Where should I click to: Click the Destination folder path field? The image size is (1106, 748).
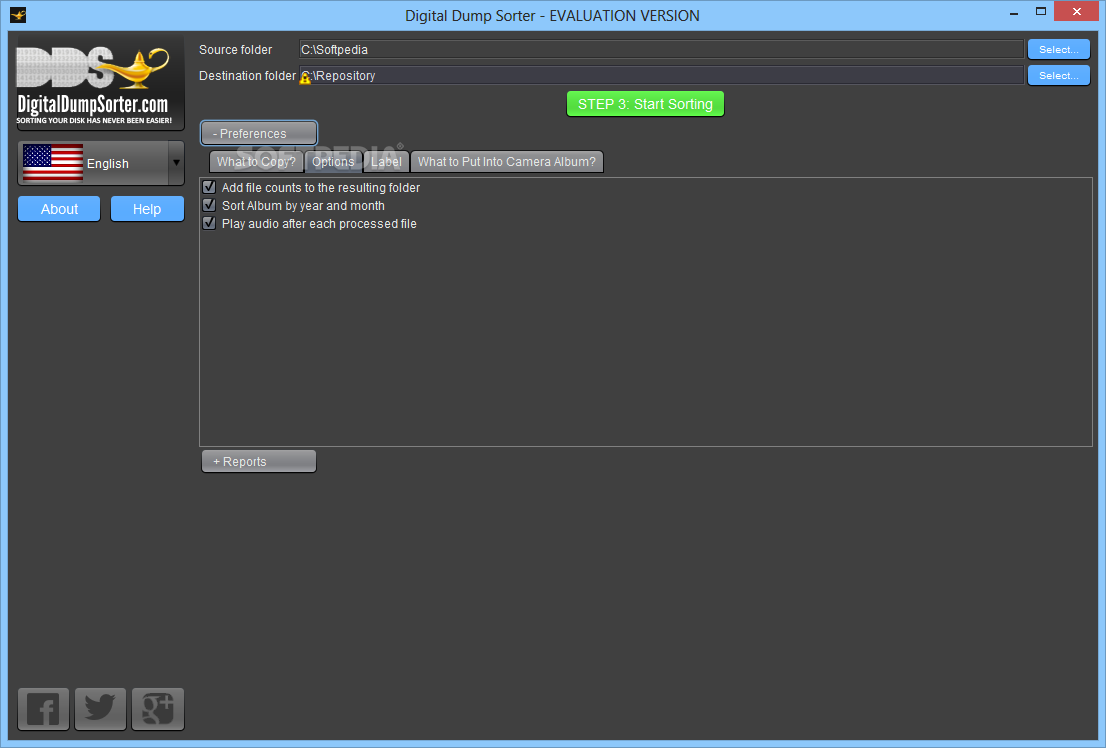click(661, 76)
